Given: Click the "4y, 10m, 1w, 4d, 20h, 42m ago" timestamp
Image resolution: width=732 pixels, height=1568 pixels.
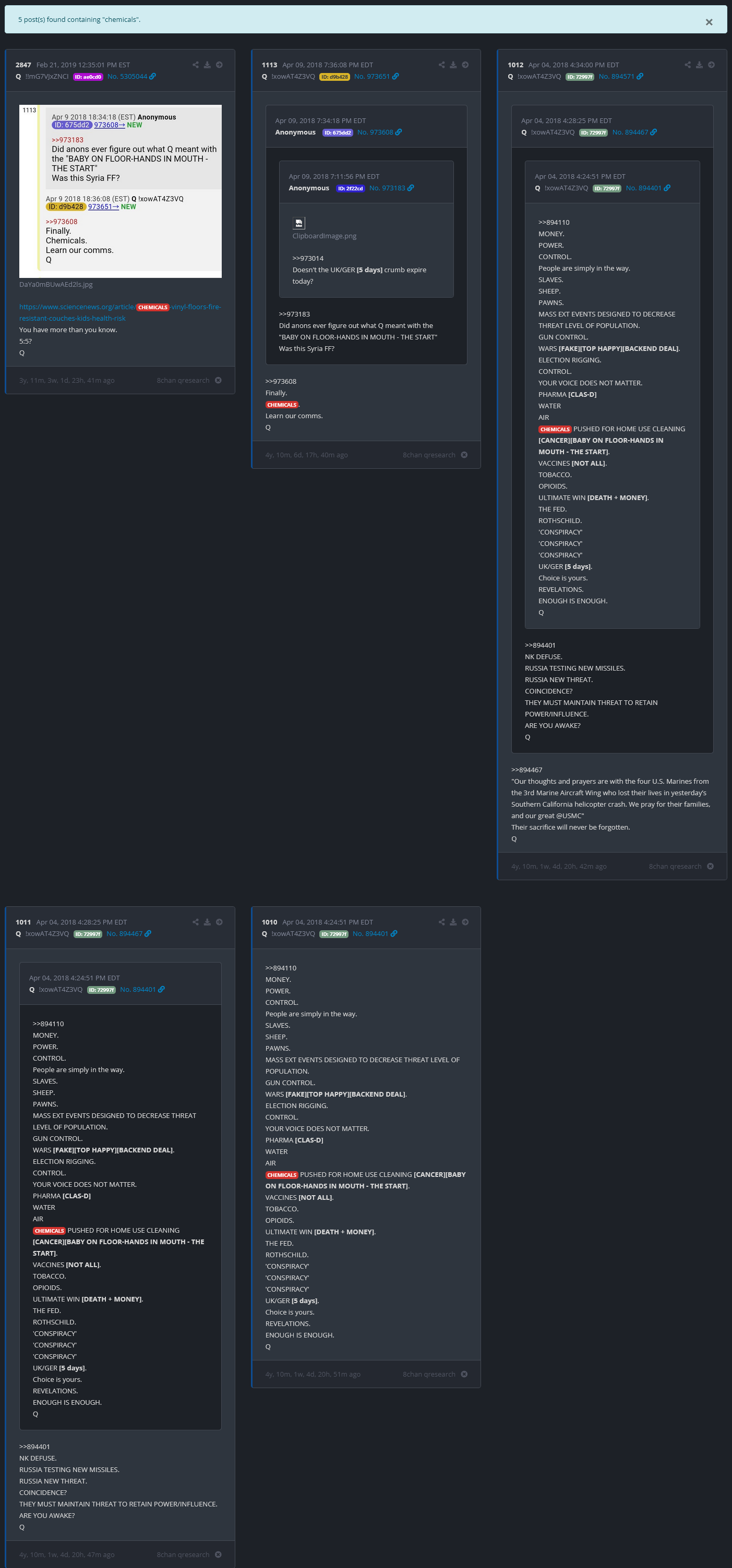Looking at the screenshot, I should point(559,866).
